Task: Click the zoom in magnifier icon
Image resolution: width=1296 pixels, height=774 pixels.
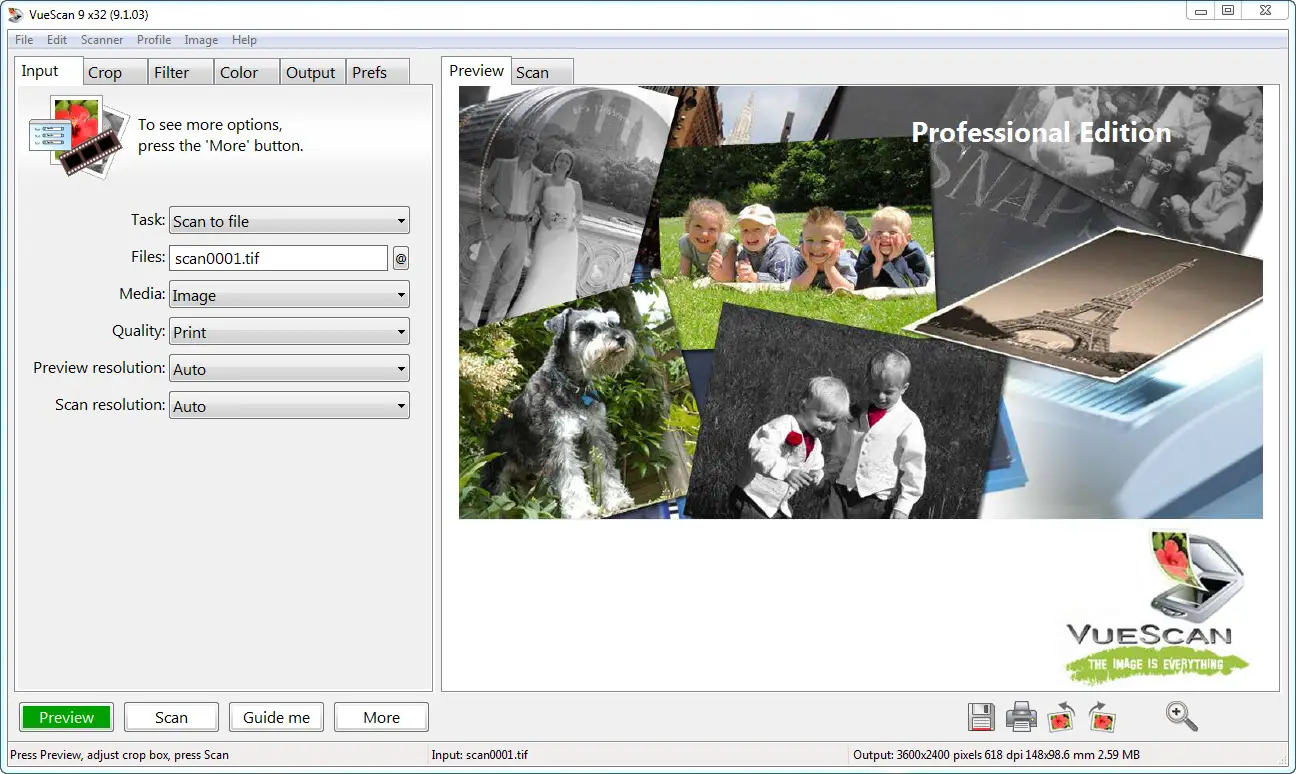Action: (1181, 716)
